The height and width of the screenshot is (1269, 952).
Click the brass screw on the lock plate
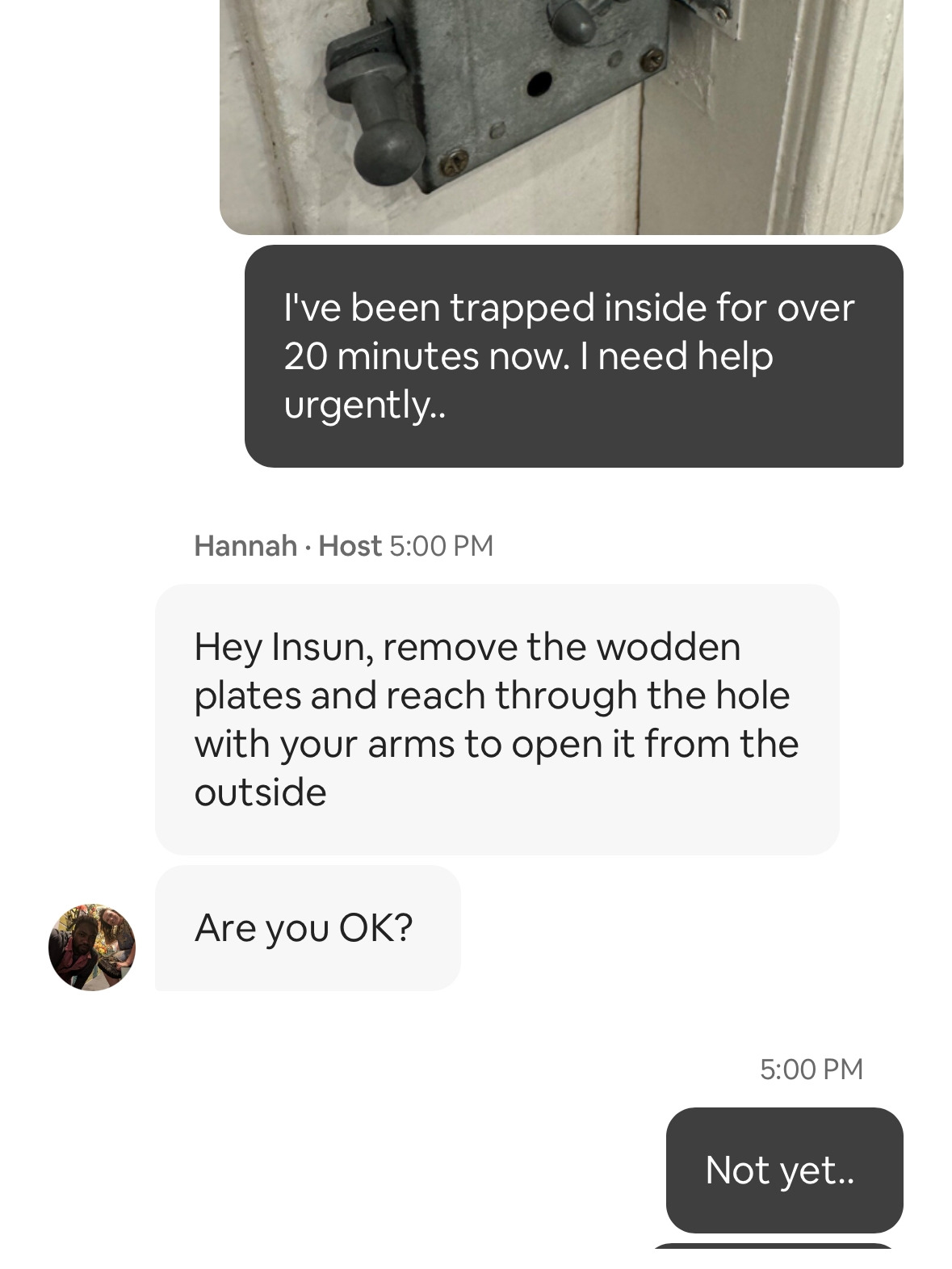[x=453, y=162]
